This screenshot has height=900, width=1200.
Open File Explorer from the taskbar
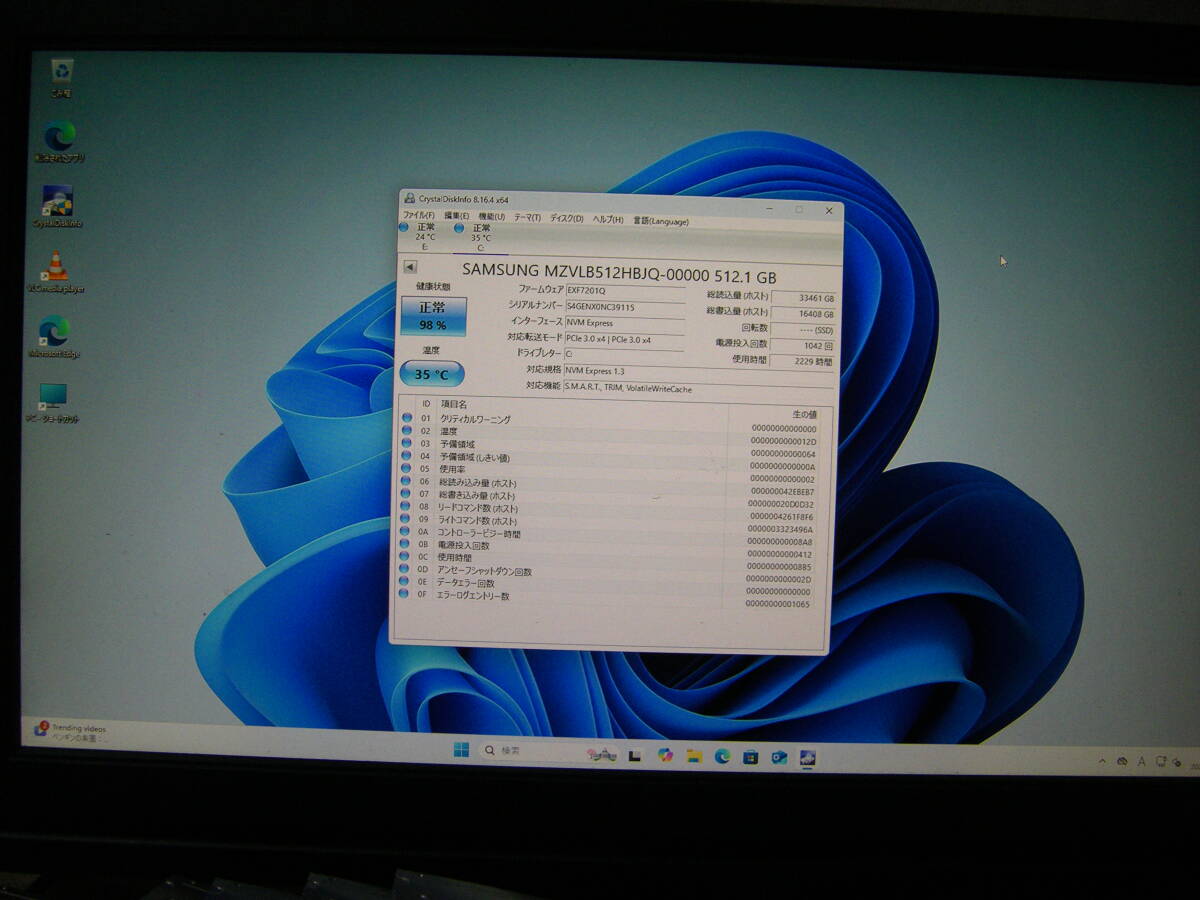click(693, 756)
